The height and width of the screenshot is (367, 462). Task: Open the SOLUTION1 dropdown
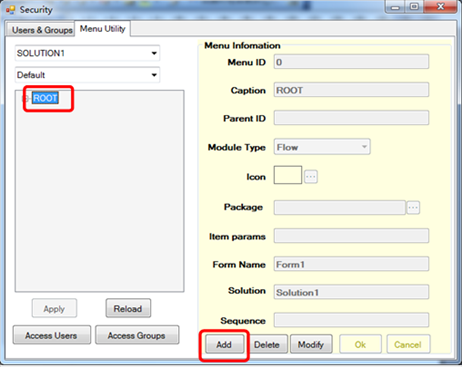pyautogui.click(x=87, y=53)
